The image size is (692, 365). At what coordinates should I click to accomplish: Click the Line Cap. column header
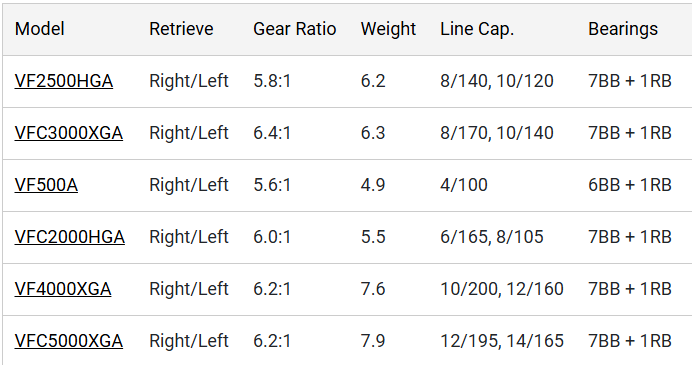(x=477, y=29)
